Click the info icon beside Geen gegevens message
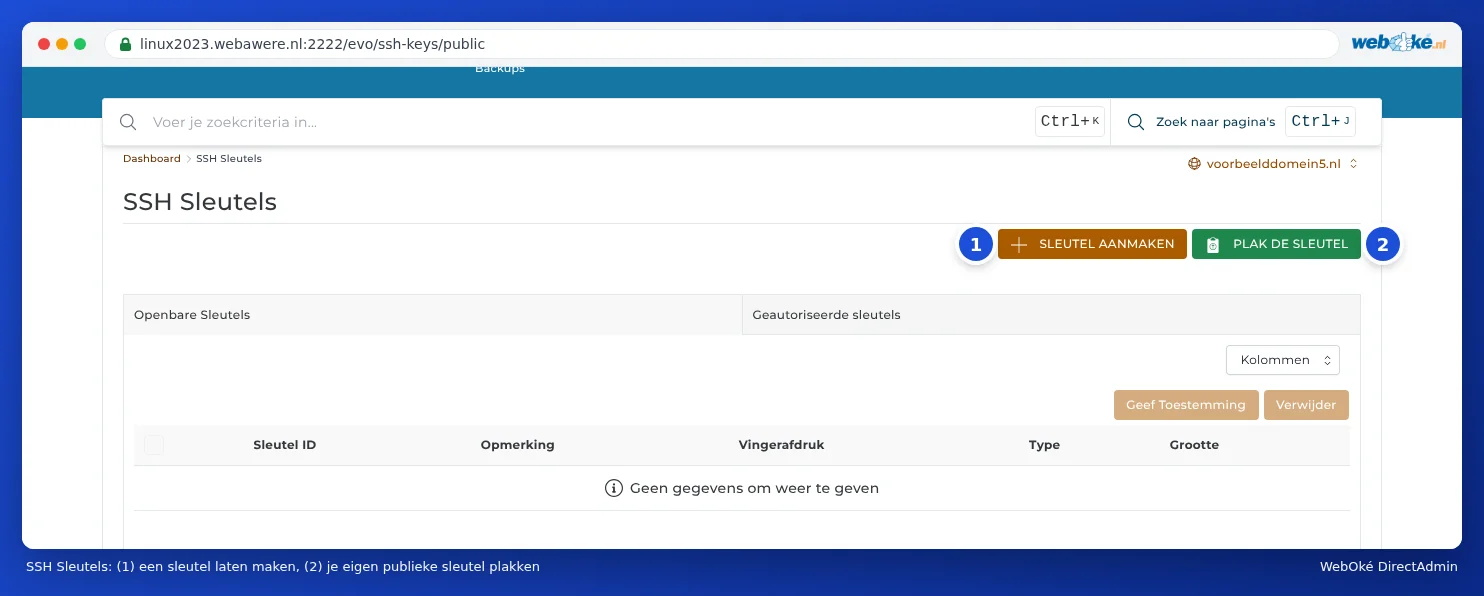The height and width of the screenshot is (596, 1484). (x=614, y=488)
